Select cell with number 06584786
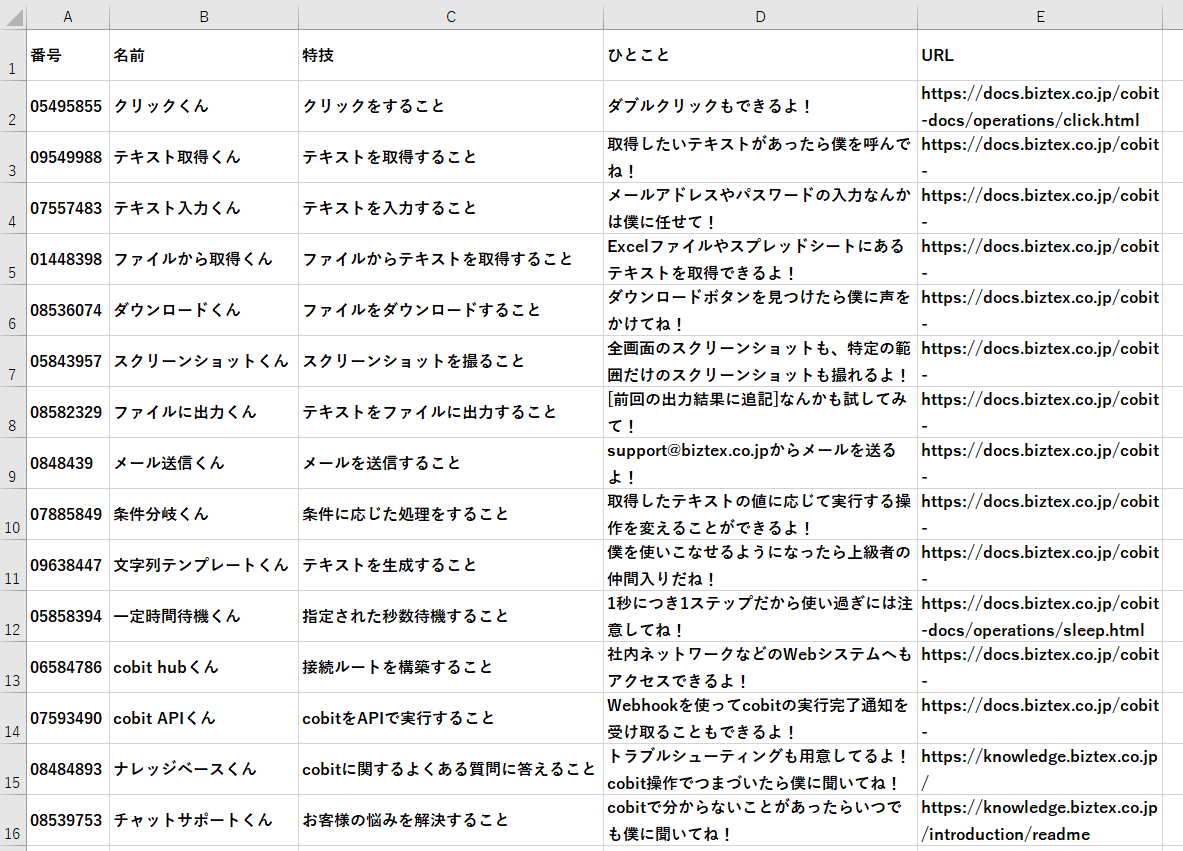Viewport: 1183px width, 851px height. tap(68, 667)
